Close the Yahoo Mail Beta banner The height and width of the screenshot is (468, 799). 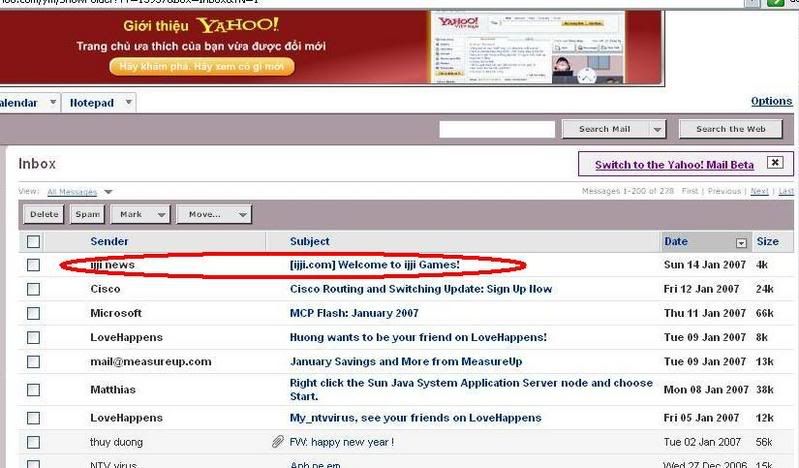point(775,163)
